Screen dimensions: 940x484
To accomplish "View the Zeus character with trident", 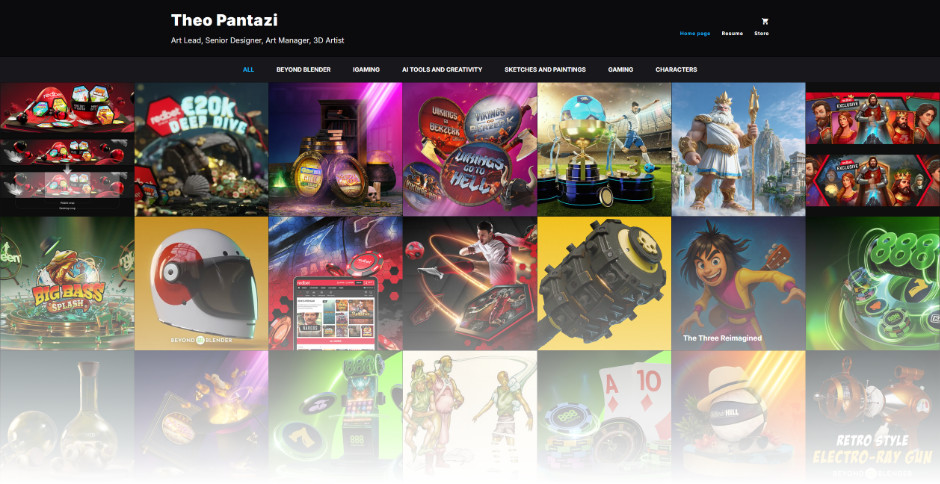I will coord(739,149).
